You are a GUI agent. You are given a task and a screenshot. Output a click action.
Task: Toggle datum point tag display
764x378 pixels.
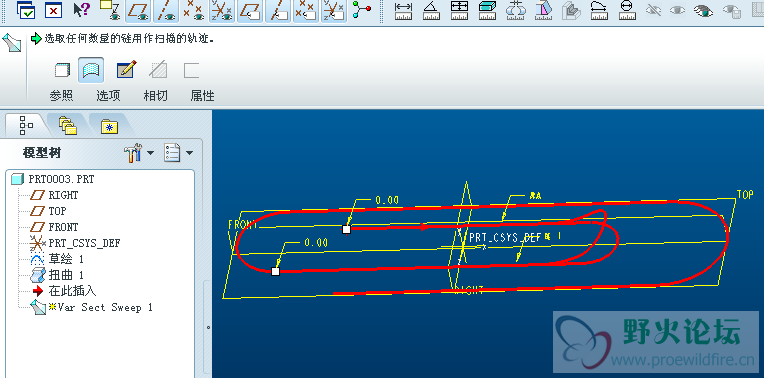point(306,11)
